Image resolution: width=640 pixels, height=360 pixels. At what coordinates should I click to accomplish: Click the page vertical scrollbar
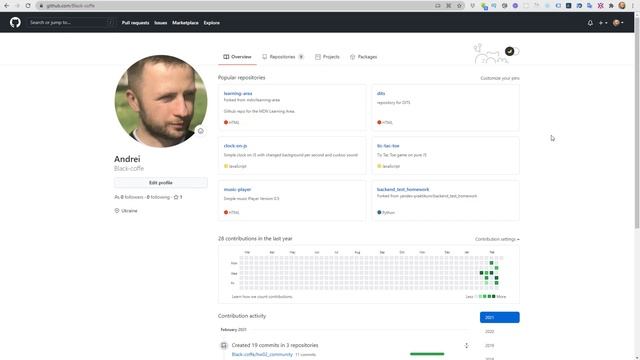point(637,122)
